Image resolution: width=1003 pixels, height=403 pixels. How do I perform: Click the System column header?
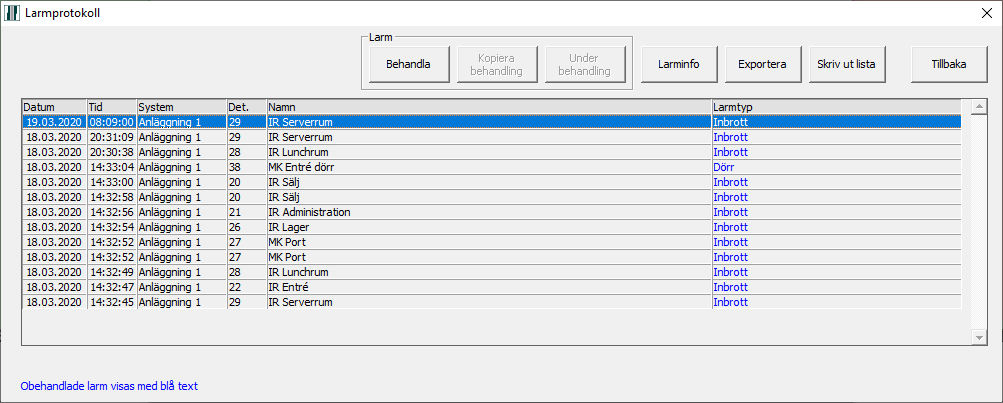coord(182,107)
